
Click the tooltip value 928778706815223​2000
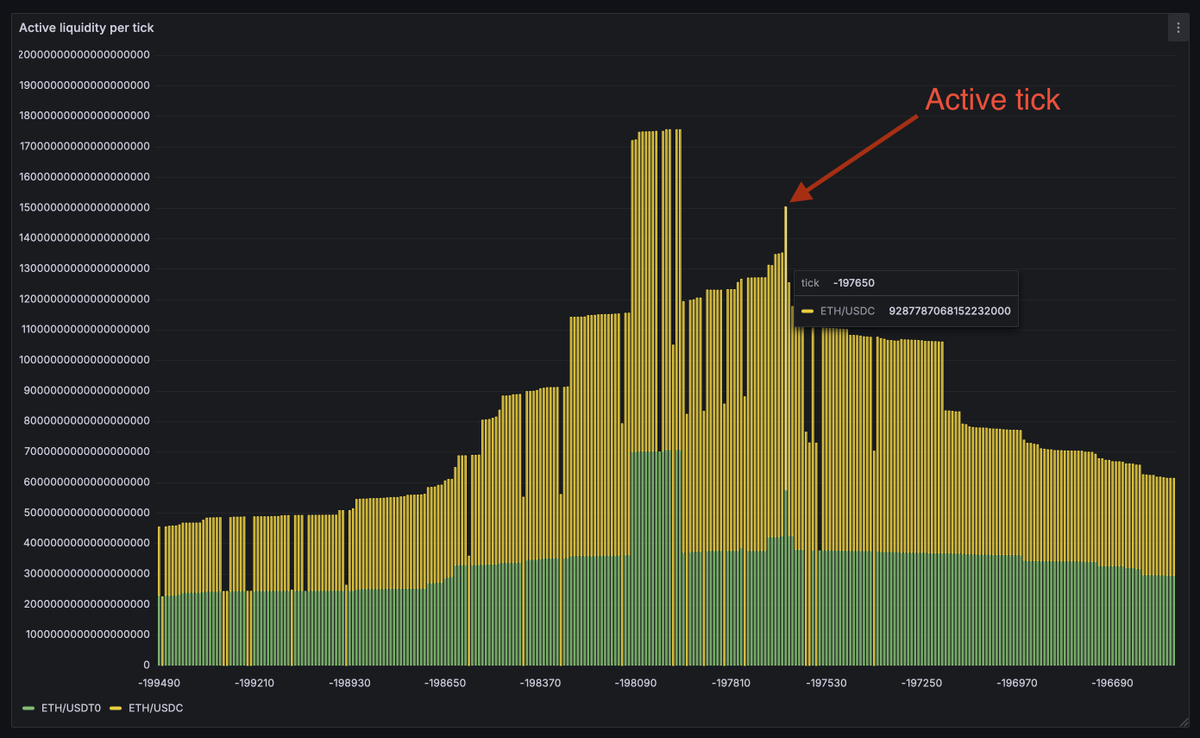[950, 311]
